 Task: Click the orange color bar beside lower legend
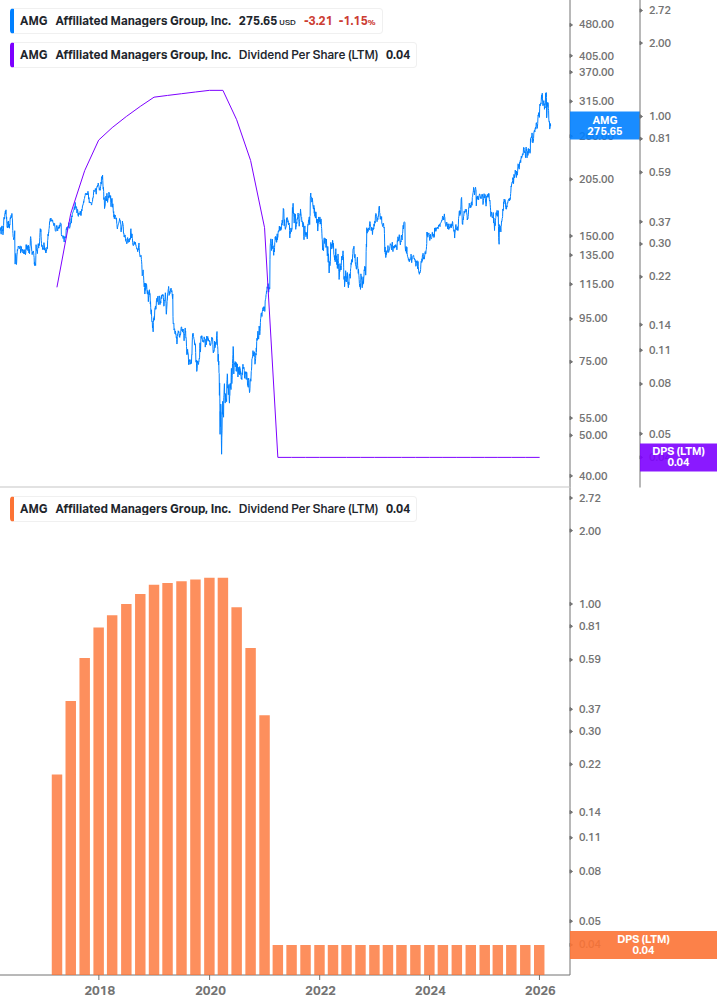(x=12, y=509)
